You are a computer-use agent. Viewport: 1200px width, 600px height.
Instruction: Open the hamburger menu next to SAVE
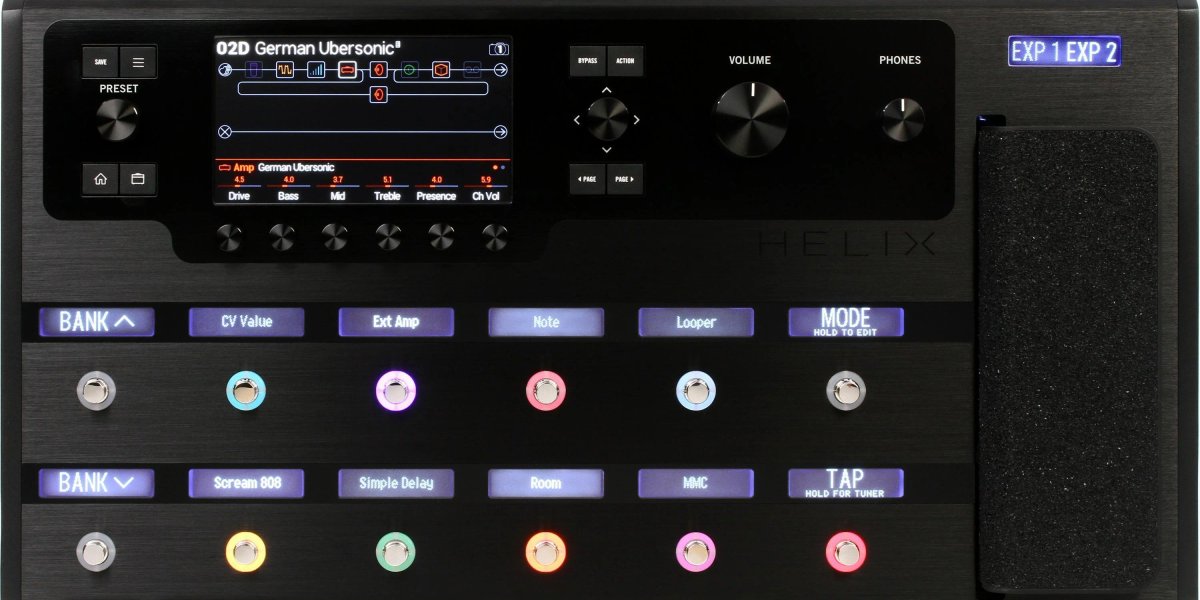[x=140, y=61]
